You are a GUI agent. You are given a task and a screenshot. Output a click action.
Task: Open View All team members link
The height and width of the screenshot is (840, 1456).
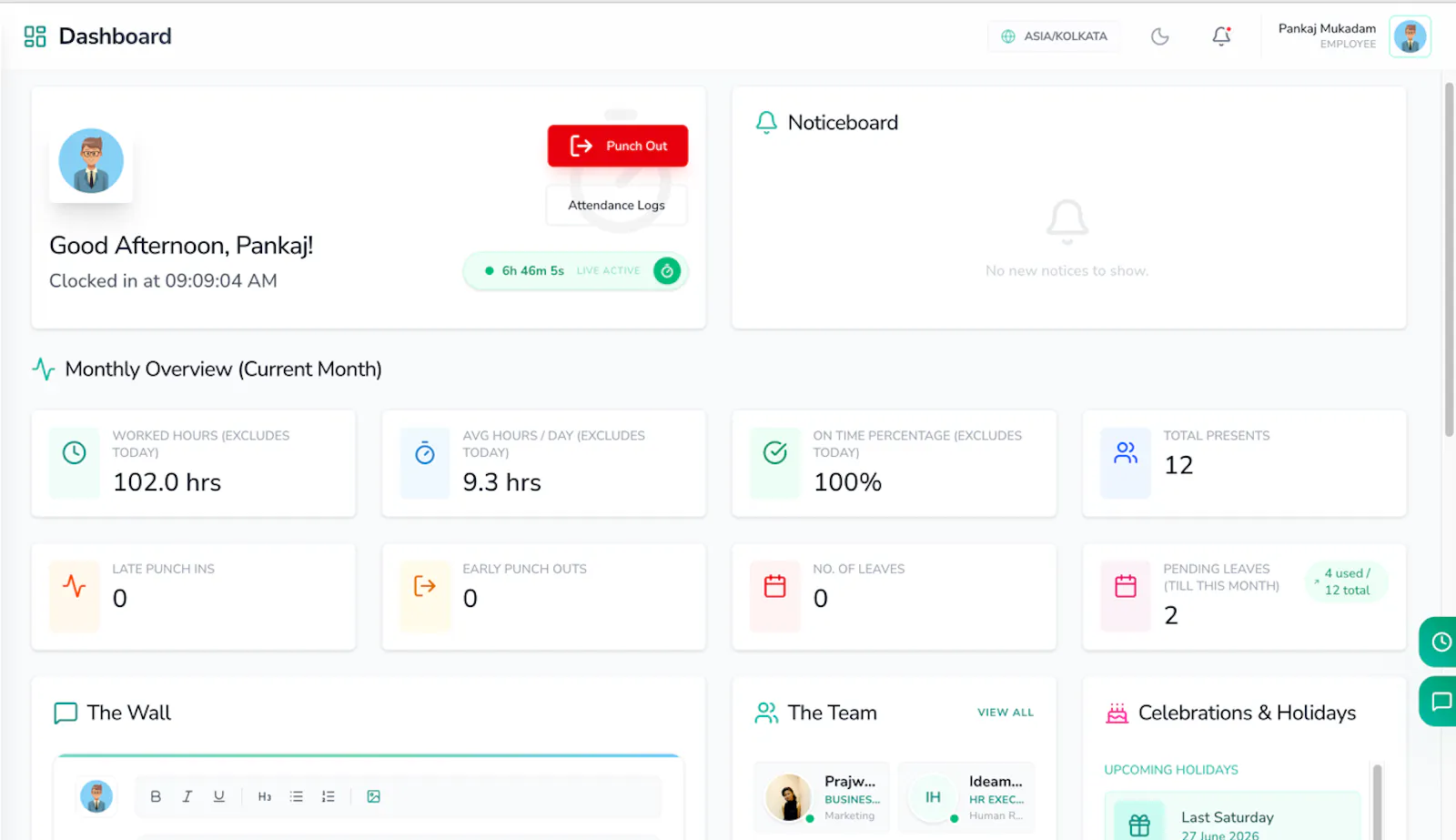coord(1006,713)
